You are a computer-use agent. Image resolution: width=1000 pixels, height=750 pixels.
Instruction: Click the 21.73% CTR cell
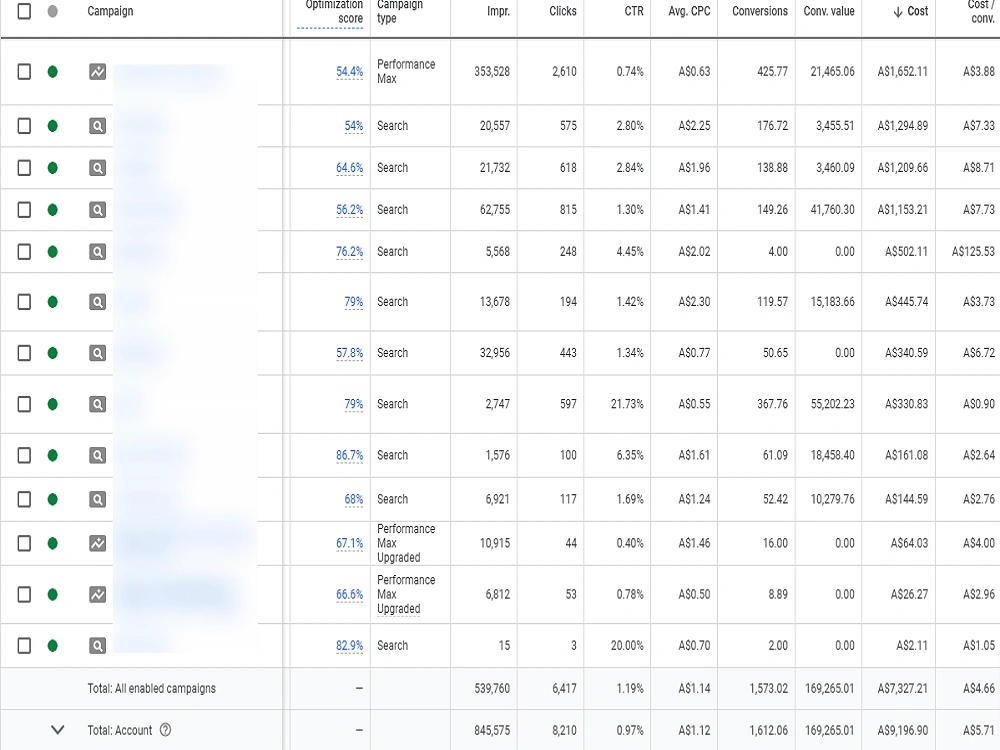point(627,404)
